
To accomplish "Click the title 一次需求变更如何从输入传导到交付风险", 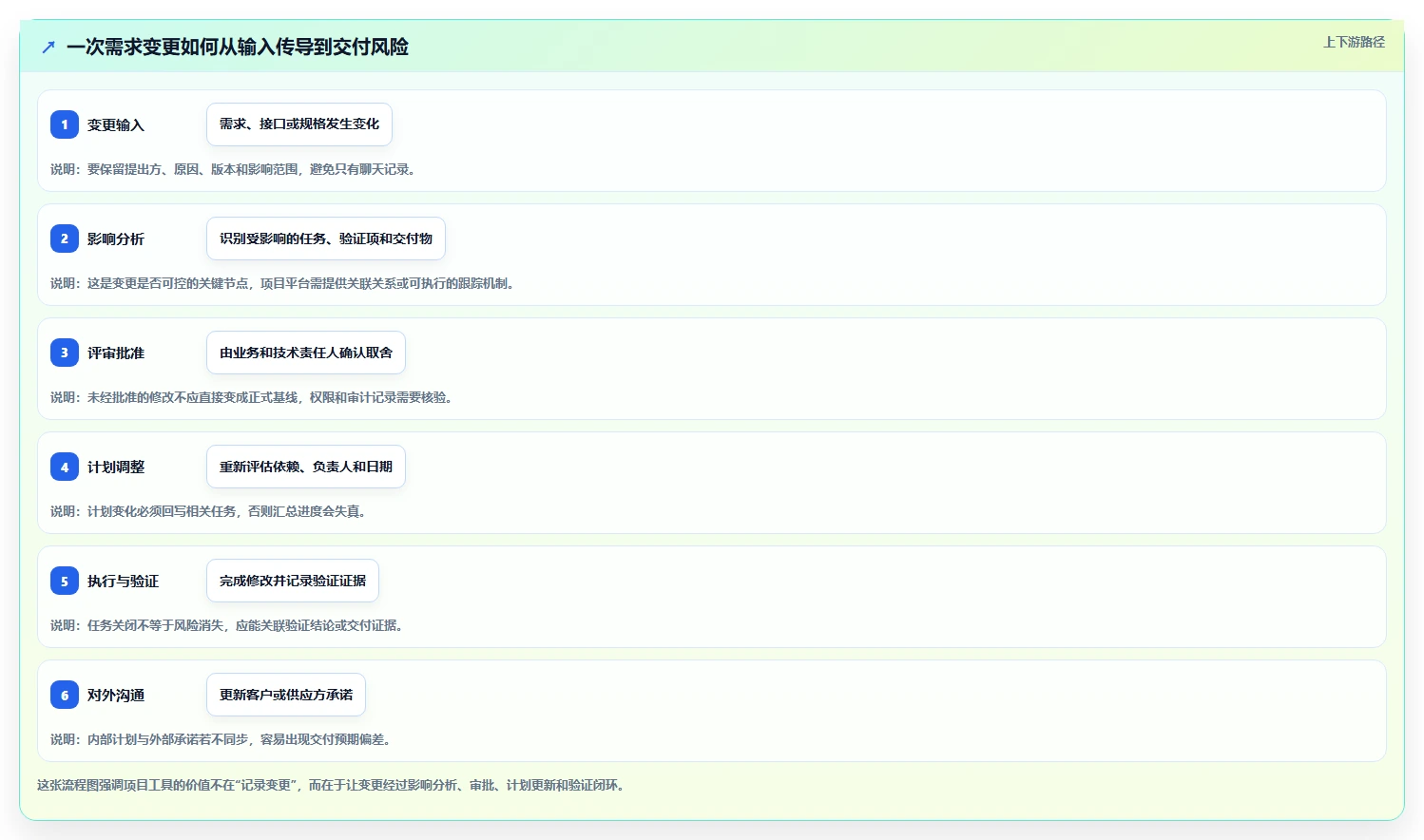I will (x=238, y=47).
